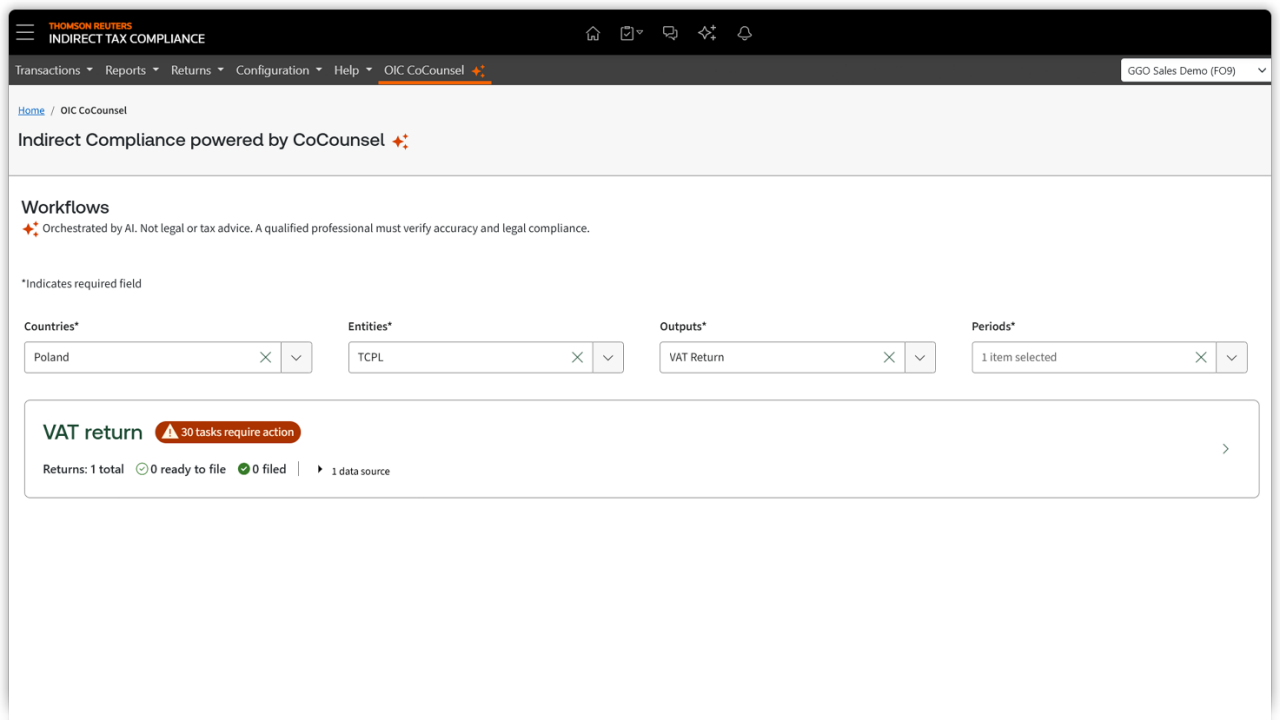The width and height of the screenshot is (1280, 720).
Task: Expand the Outputs dropdown arrow
Action: (x=920, y=357)
